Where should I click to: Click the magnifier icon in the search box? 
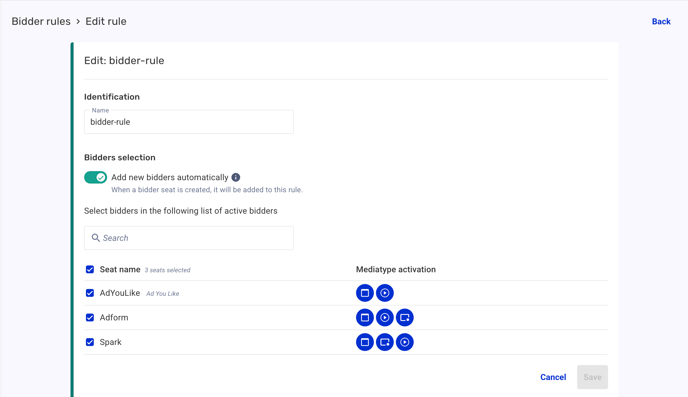pos(95,238)
